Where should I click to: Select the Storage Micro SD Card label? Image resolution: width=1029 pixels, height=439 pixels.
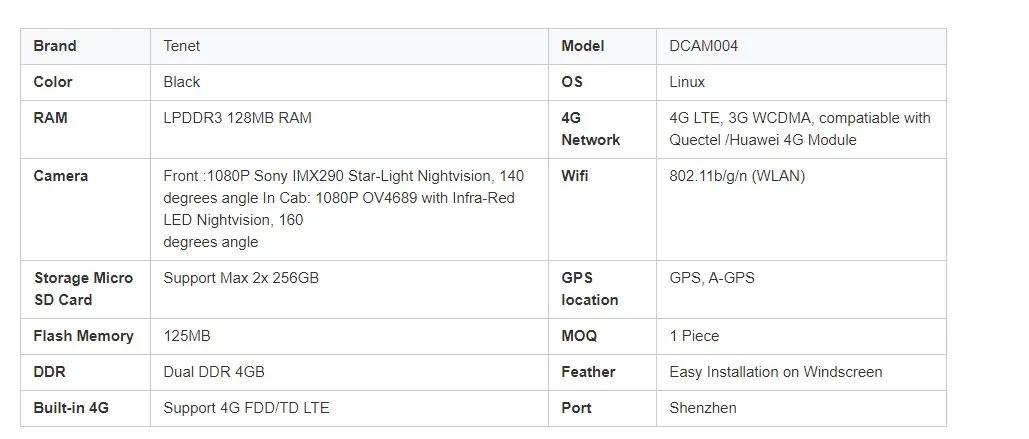click(x=83, y=289)
